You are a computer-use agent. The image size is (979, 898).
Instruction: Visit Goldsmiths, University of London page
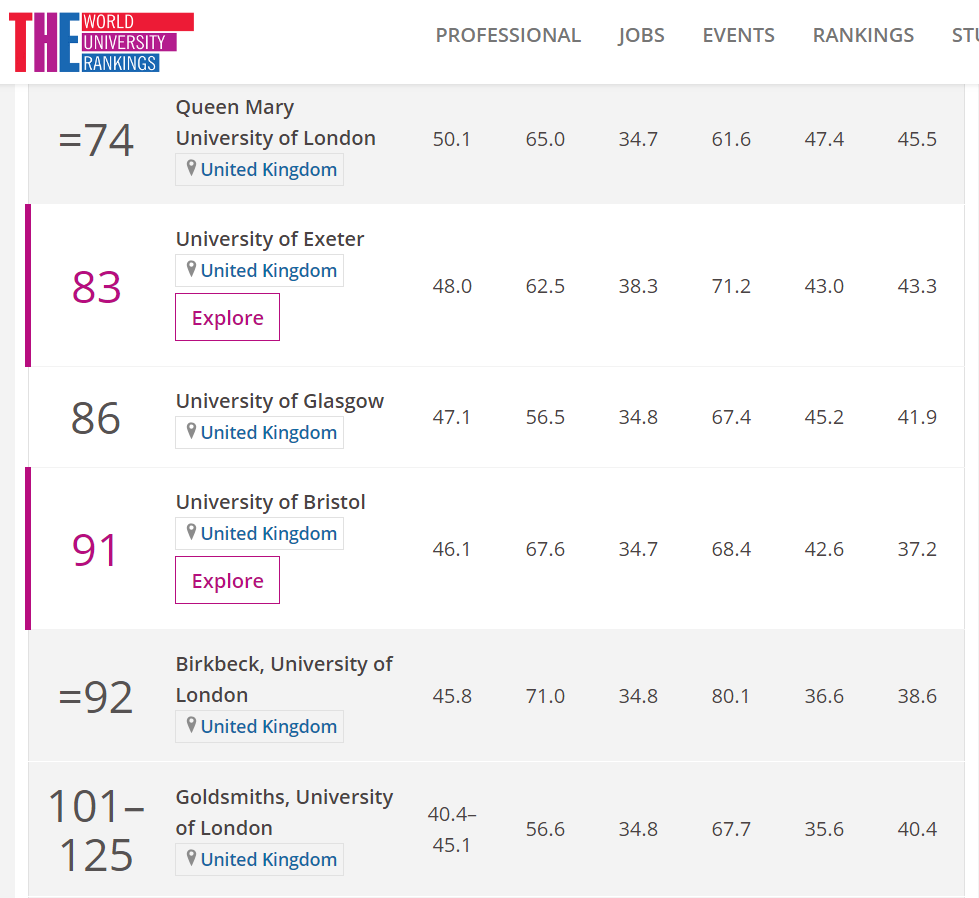pyautogui.click(x=284, y=812)
